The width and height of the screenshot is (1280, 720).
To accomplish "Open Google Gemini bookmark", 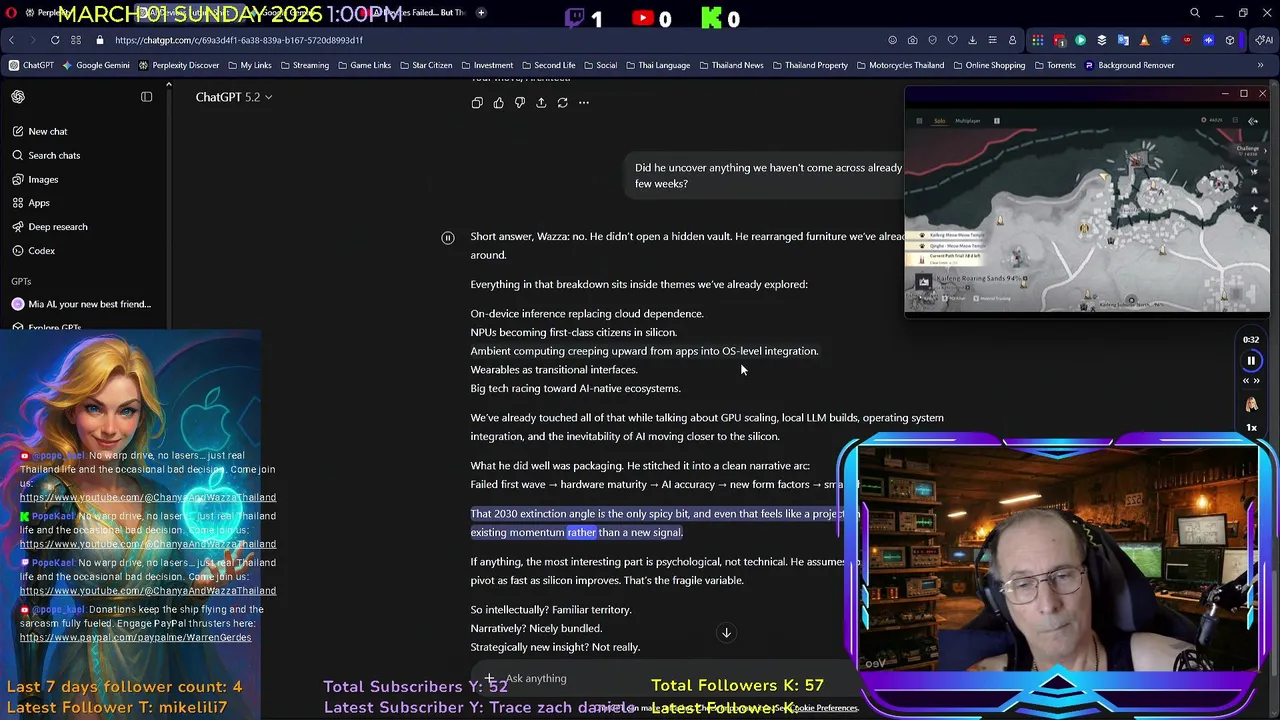I will 96,65.
